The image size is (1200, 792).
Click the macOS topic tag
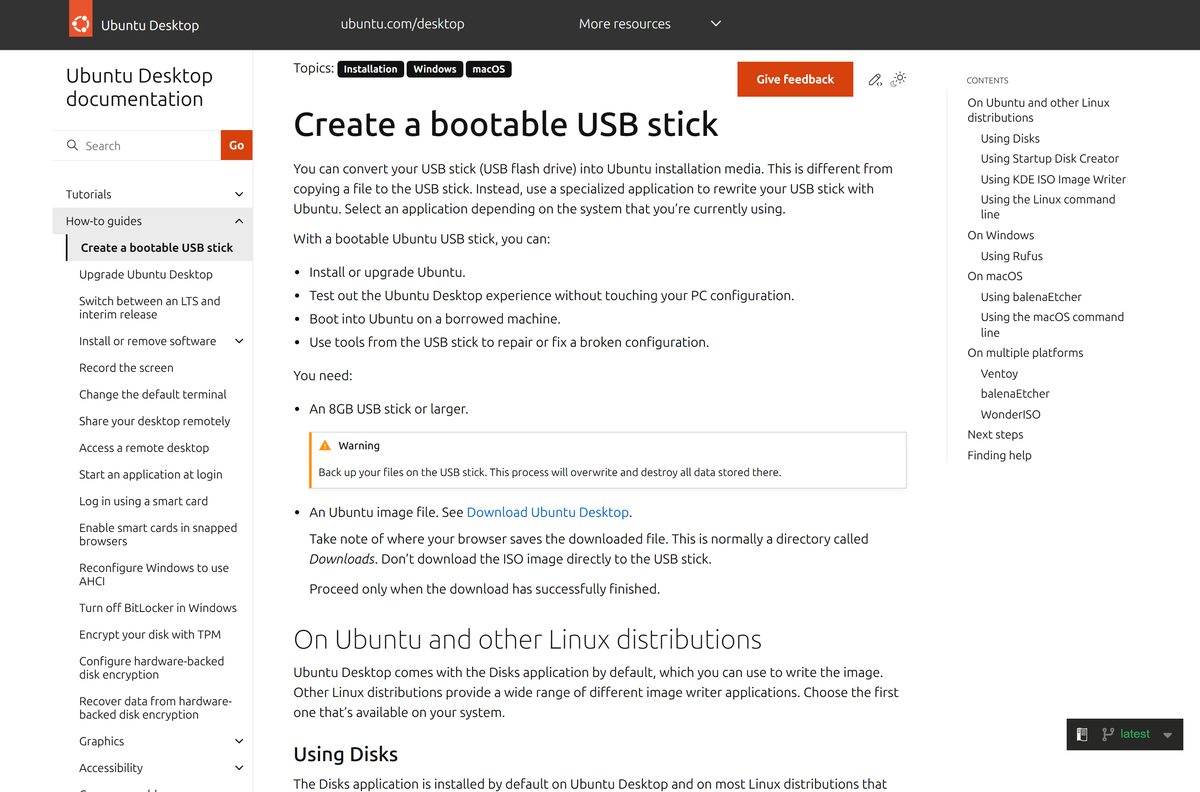click(489, 69)
